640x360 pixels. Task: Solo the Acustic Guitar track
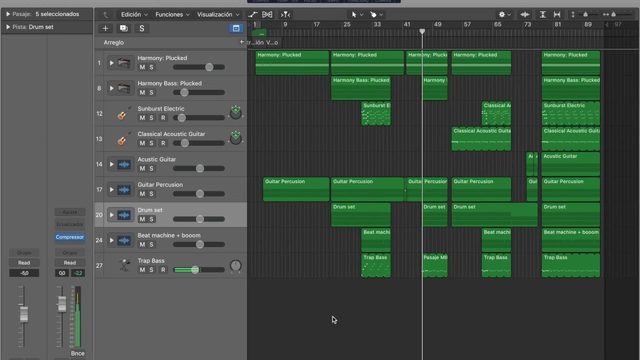(x=151, y=168)
